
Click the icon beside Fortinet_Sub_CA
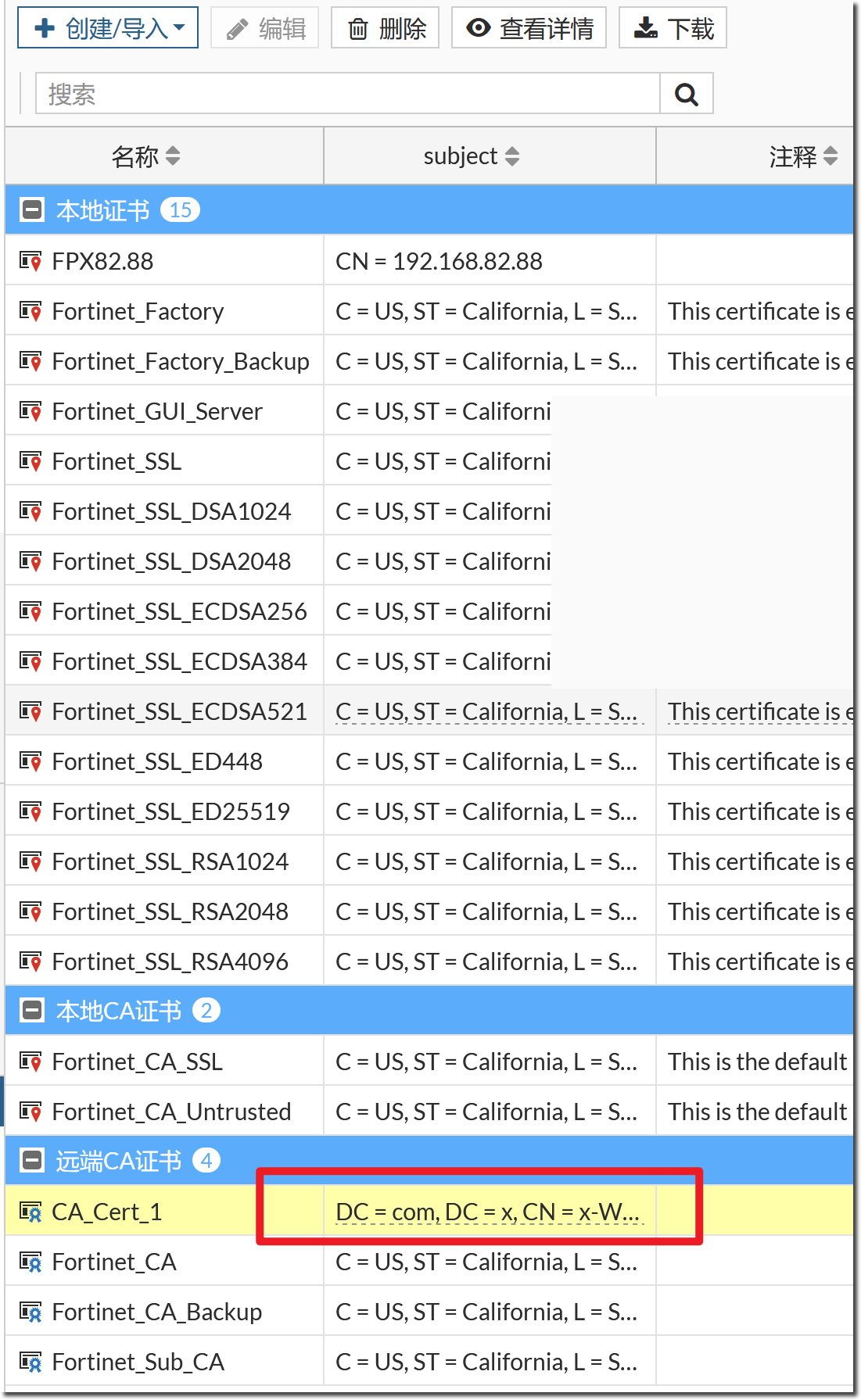(x=30, y=1362)
